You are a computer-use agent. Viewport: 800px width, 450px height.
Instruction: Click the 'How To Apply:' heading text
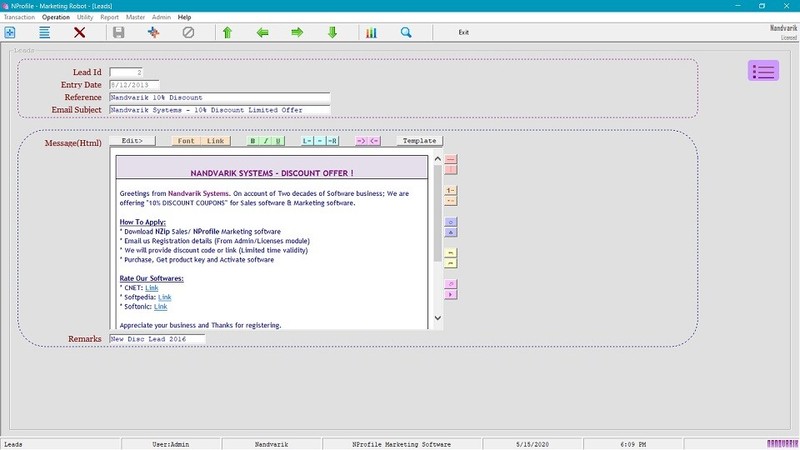click(142, 222)
